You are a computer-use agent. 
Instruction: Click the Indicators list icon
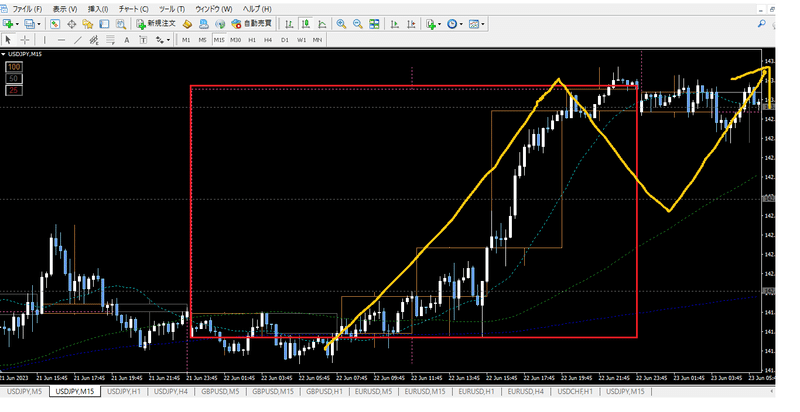pos(431,24)
